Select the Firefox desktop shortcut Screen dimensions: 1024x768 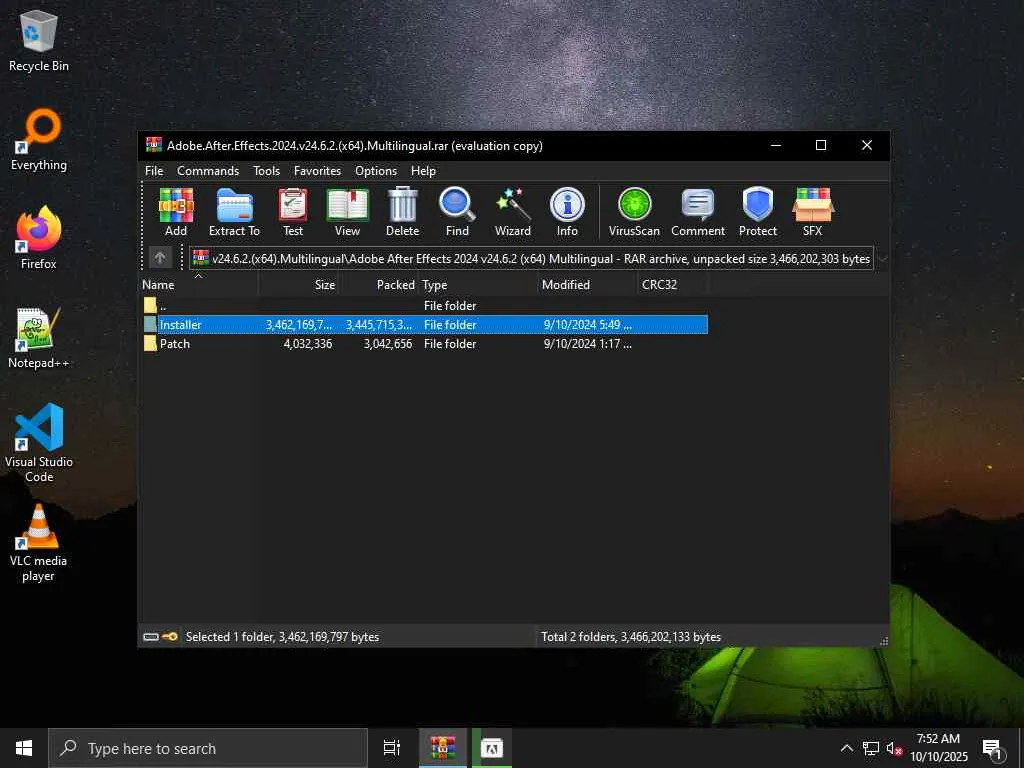coord(39,238)
